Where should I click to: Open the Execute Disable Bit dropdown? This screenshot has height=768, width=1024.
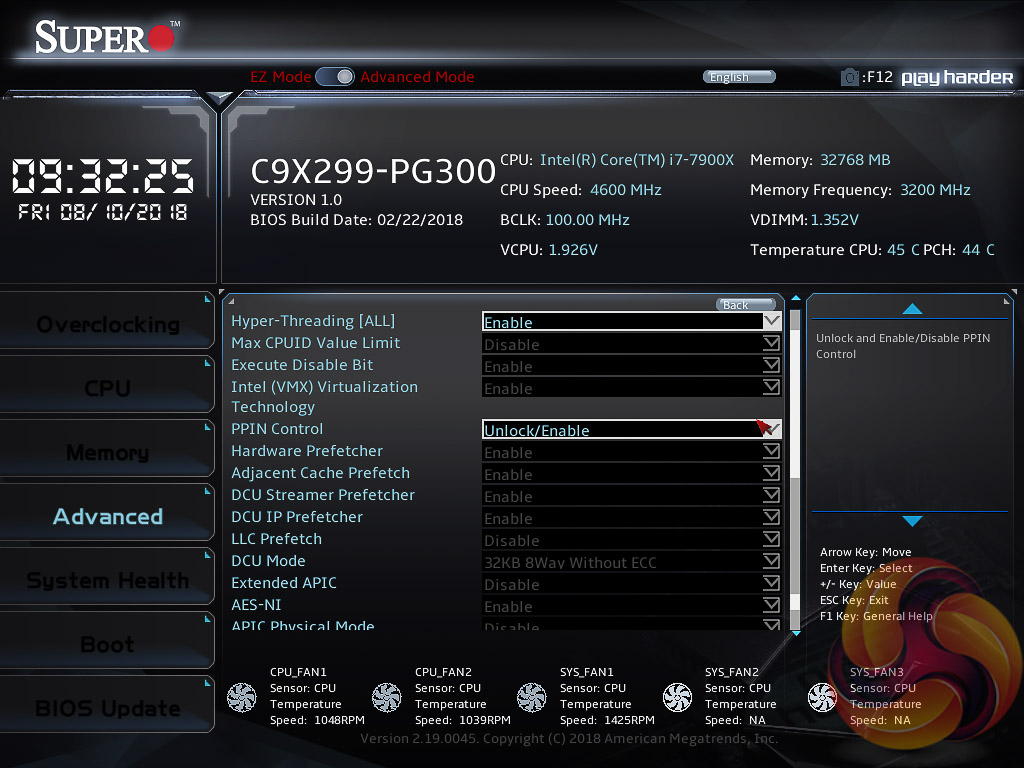pyautogui.click(x=632, y=366)
